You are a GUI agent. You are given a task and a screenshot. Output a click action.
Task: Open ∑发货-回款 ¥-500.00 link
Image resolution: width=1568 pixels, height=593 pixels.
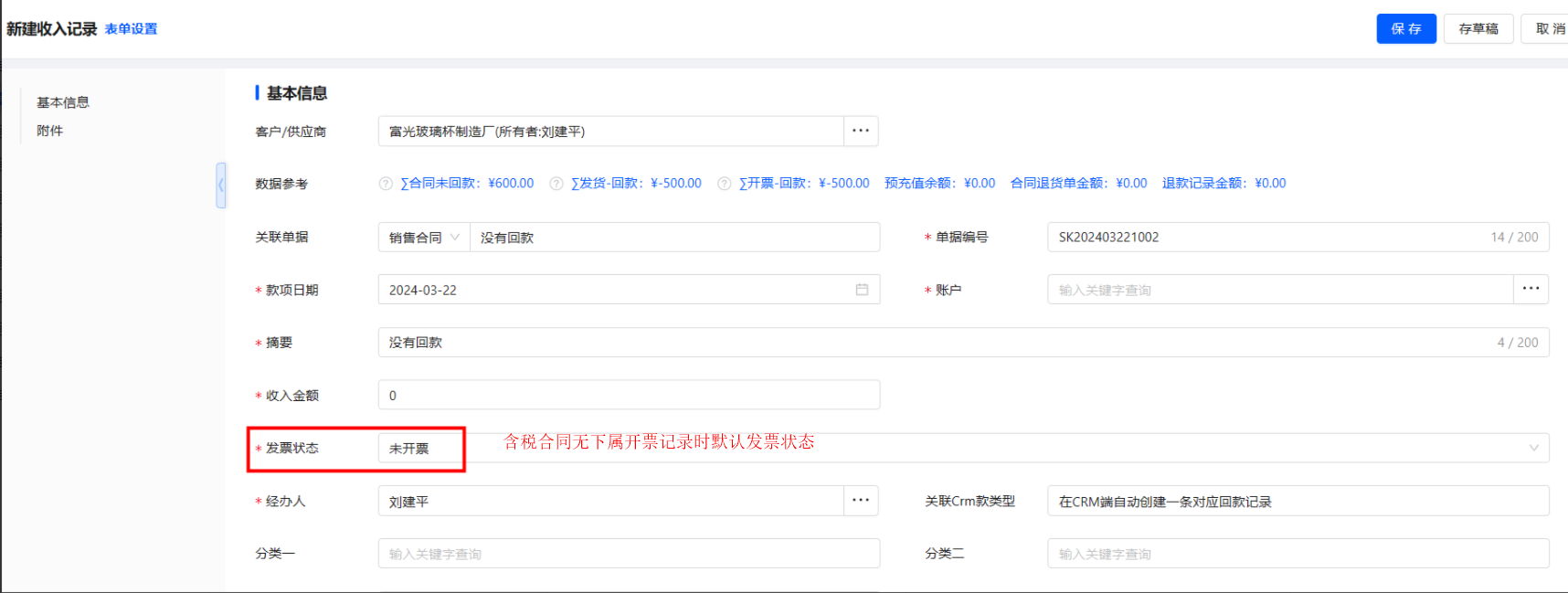[636, 184]
